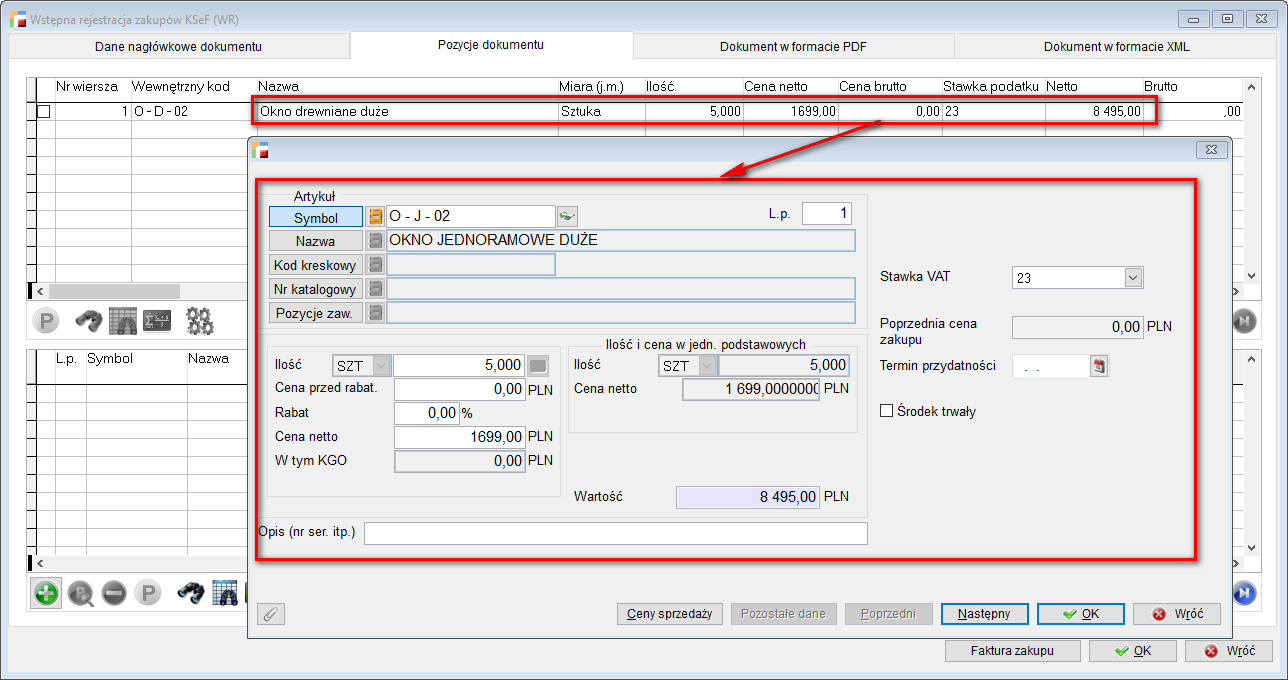Click the paperclip attachment icon
This screenshot has height=680, width=1288.
pos(269,614)
